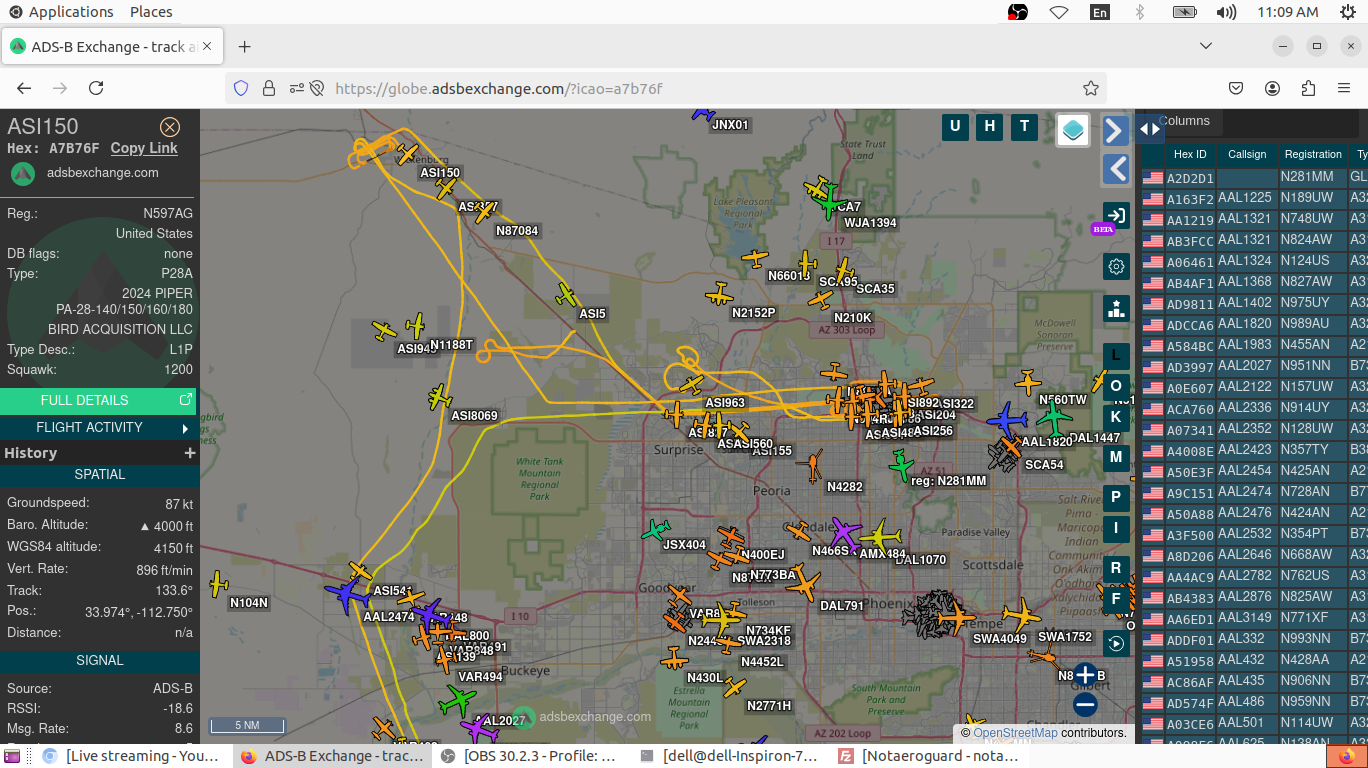The image size is (1368, 768).
Task: Click the beta login arrow icon
Action: 1116,215
